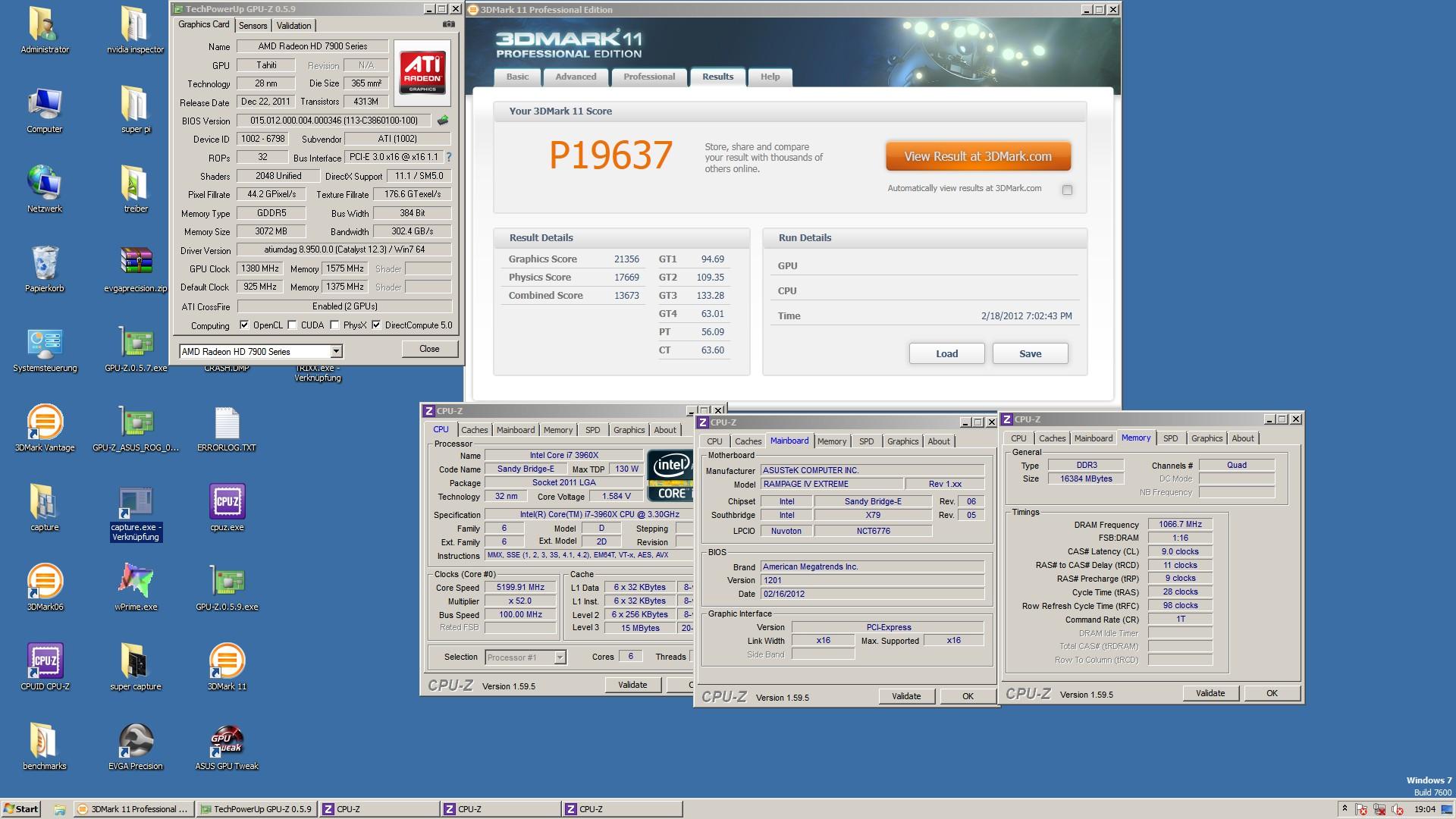
Task: Open nvidia inspector folder icon
Action: coord(136,30)
